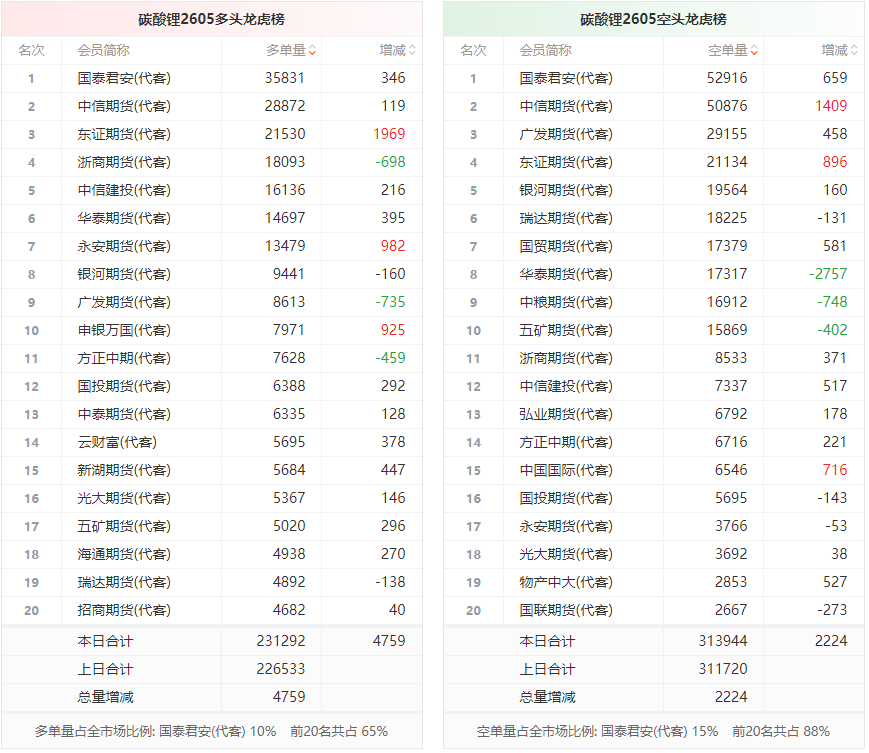869x753 pixels.
Task: Click 东证期货(代客) in the long table
Action: pyautogui.click(x=124, y=134)
